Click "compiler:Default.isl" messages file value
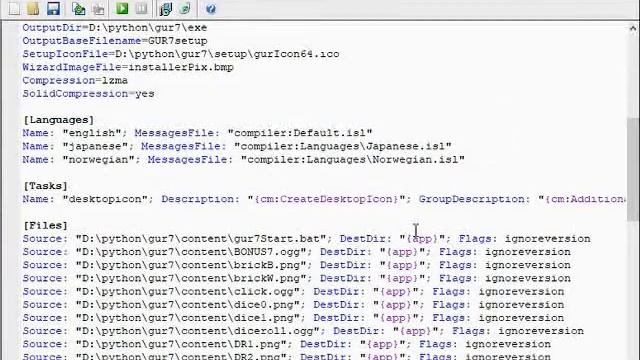 click(x=300, y=133)
